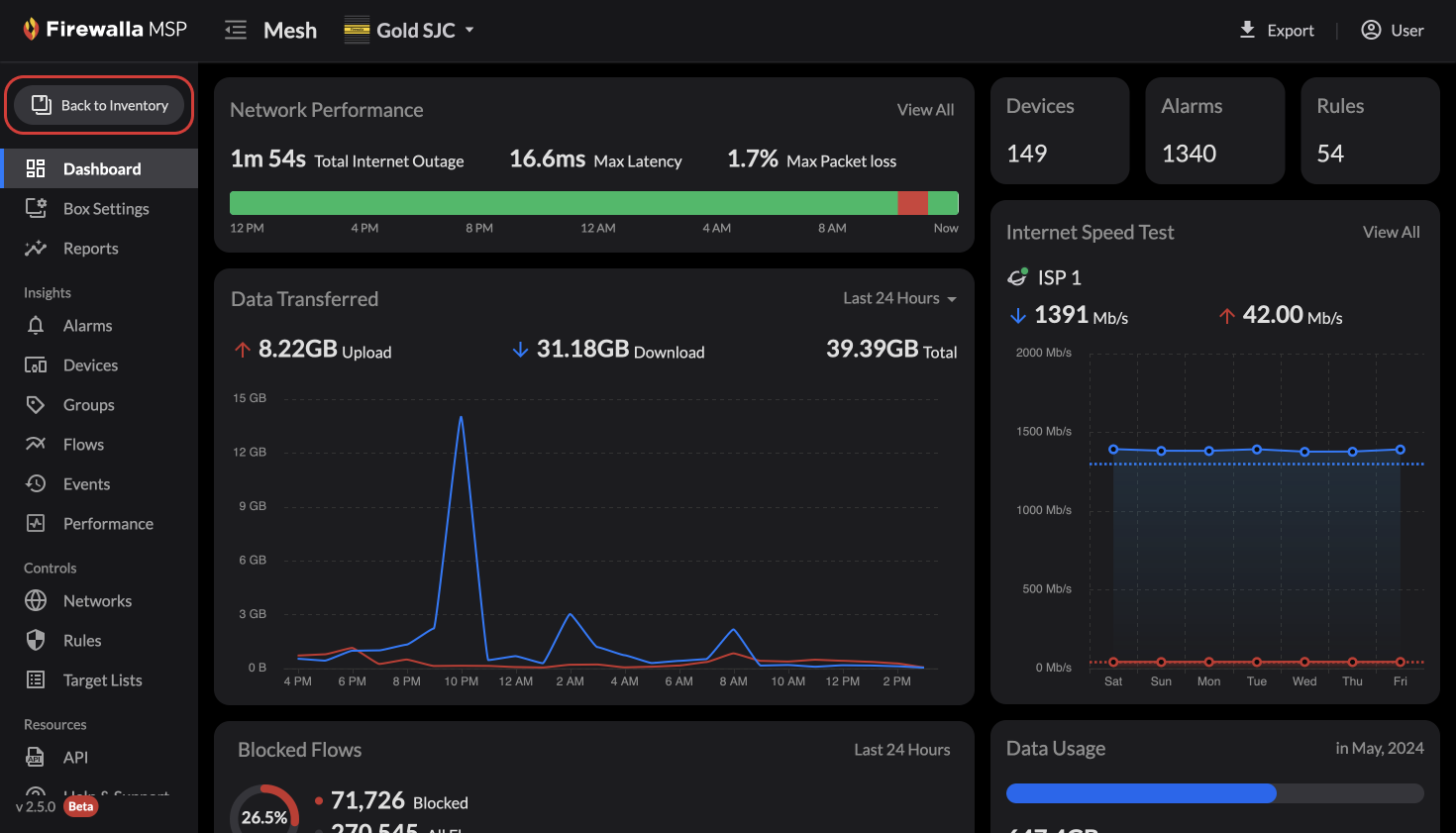The height and width of the screenshot is (833, 1456).
Task: Click the 8.22GB Upload arrow icon
Action: [x=243, y=350]
